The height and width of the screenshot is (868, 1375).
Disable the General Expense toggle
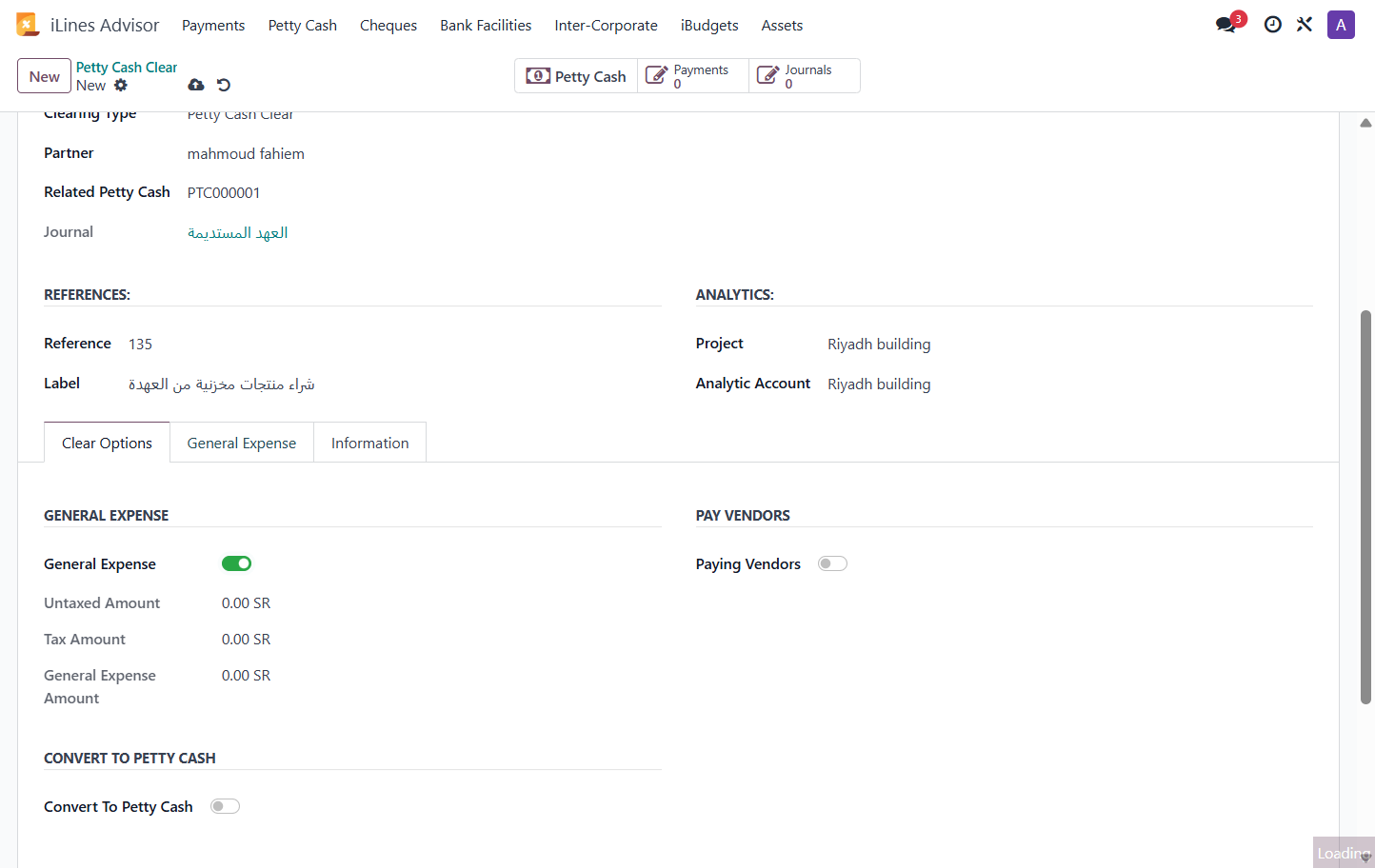[x=236, y=563]
